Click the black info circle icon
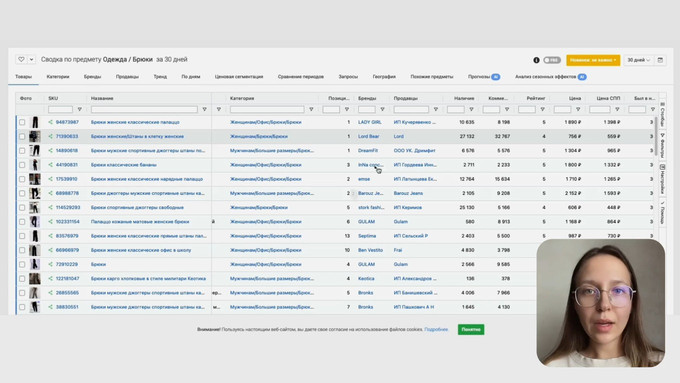This screenshot has width=680, height=383. [536, 60]
